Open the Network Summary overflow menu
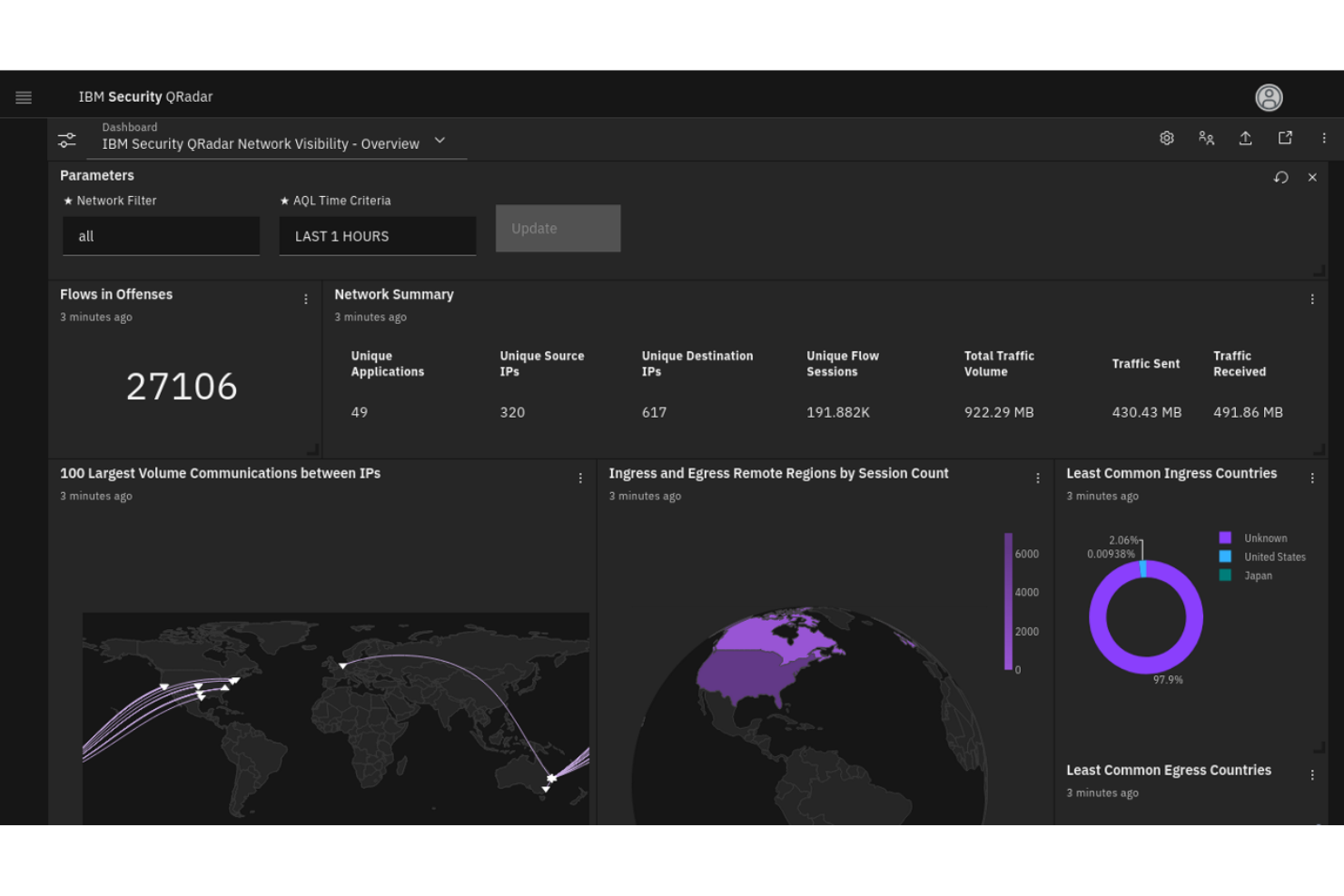This screenshot has width=1344, height=896. [x=1311, y=299]
